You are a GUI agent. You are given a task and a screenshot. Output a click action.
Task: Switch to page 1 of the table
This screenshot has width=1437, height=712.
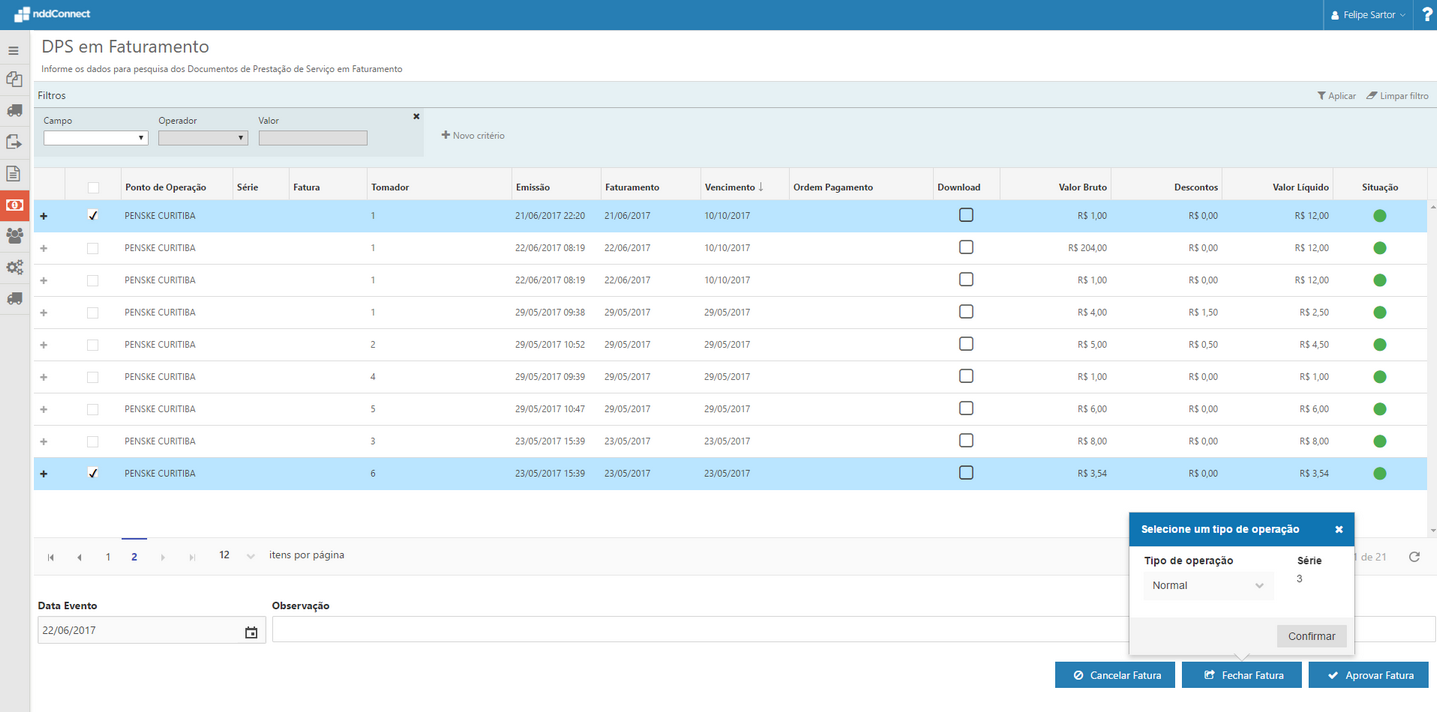(x=108, y=557)
